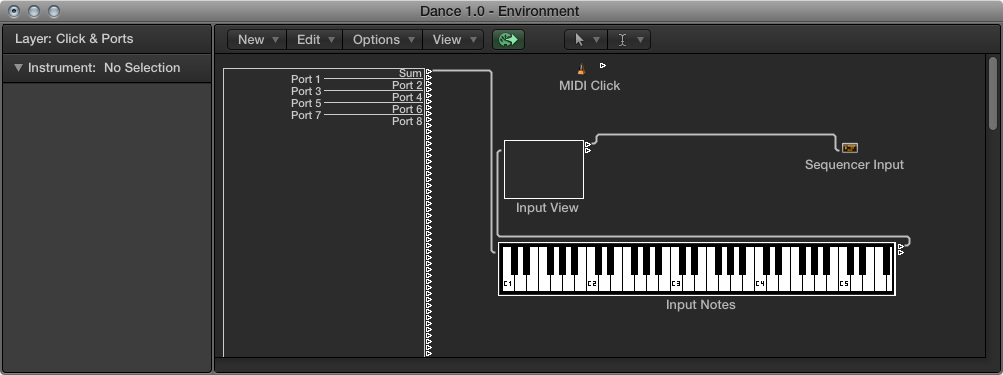Open the Edit menu
The image size is (1003, 375).
pos(315,40)
